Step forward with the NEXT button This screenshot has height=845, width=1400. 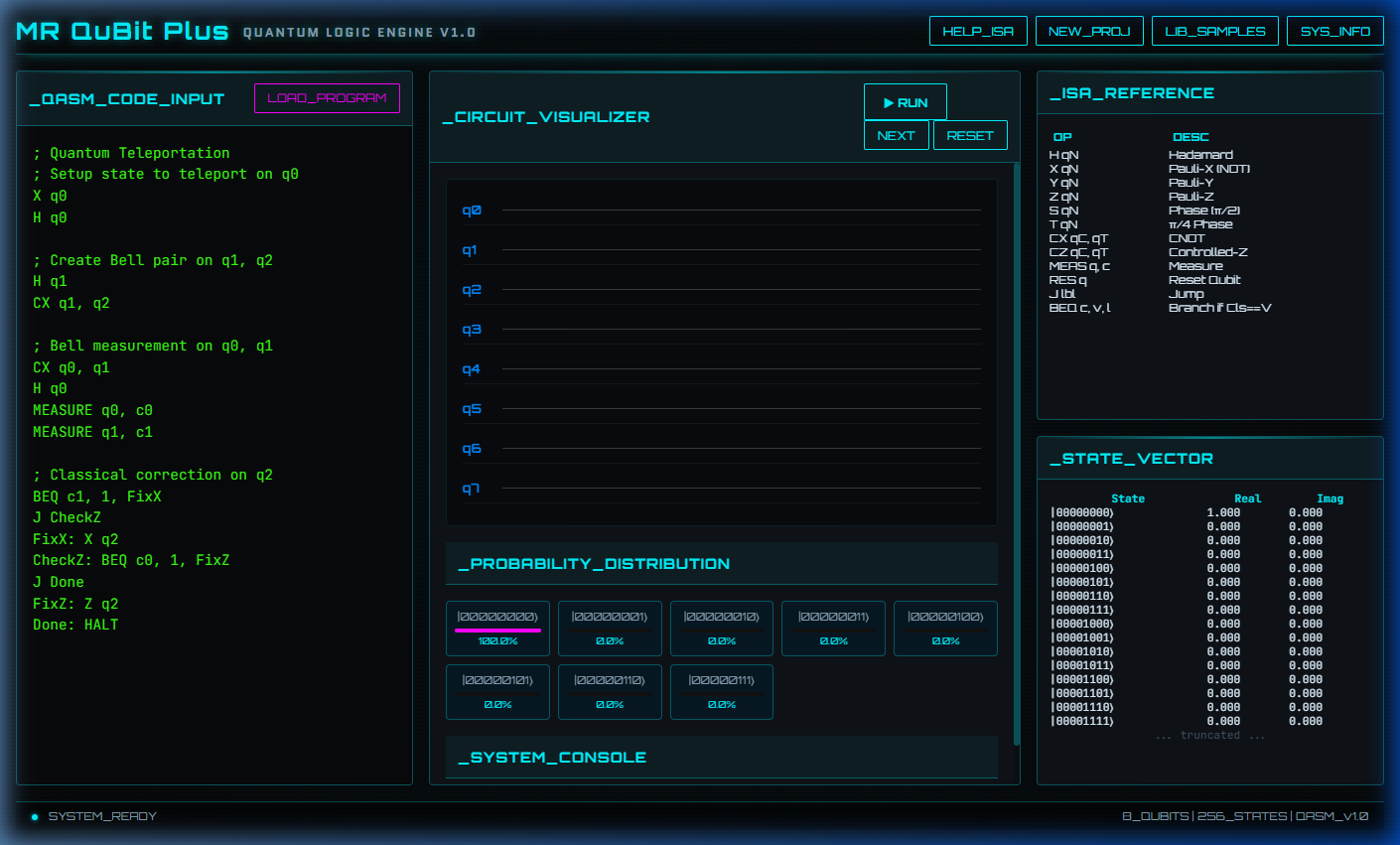coord(897,135)
